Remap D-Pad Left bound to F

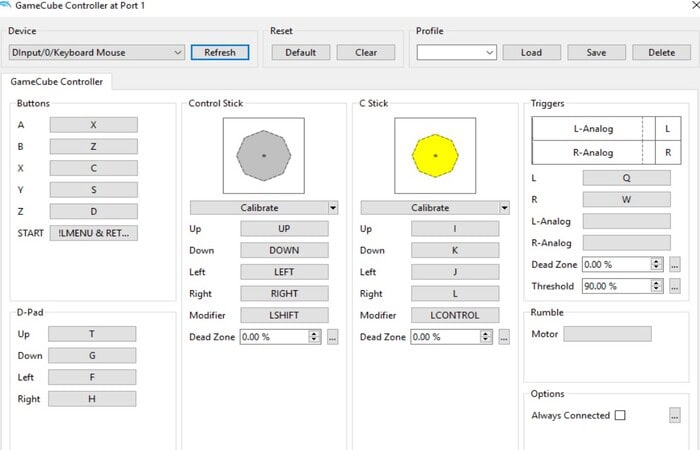pos(92,377)
